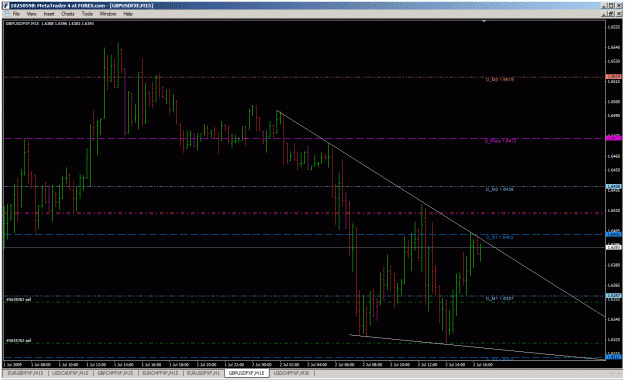This screenshot has width=625, height=380.
Task: Click the GBPUSDFXF,M15 price header in chart corner
Action: 49,24
